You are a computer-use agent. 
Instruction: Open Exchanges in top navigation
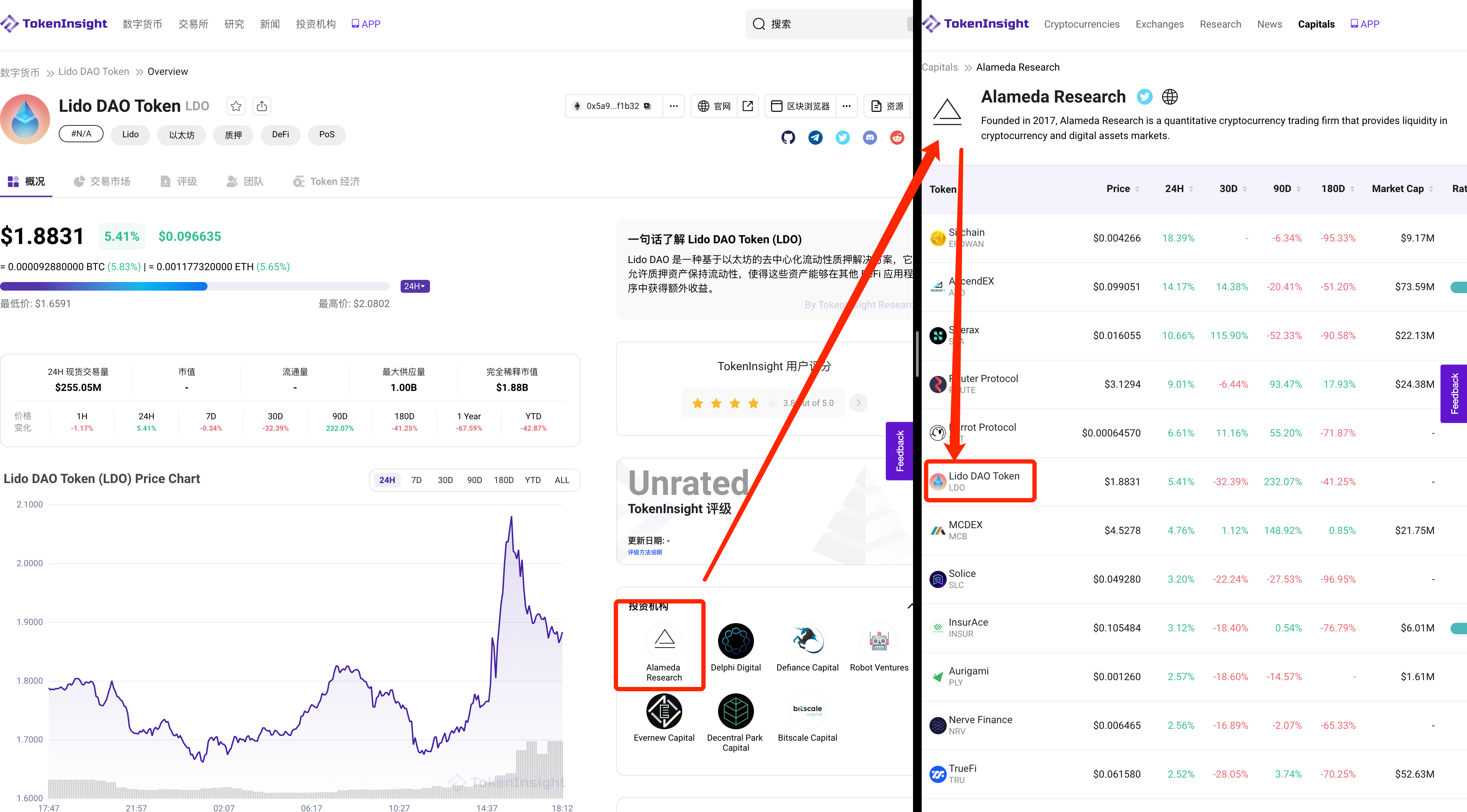(x=1160, y=24)
